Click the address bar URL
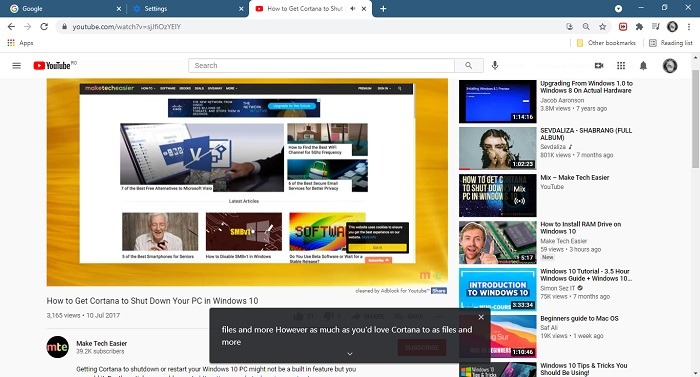Screen dimensions: 700x377 (127, 27)
